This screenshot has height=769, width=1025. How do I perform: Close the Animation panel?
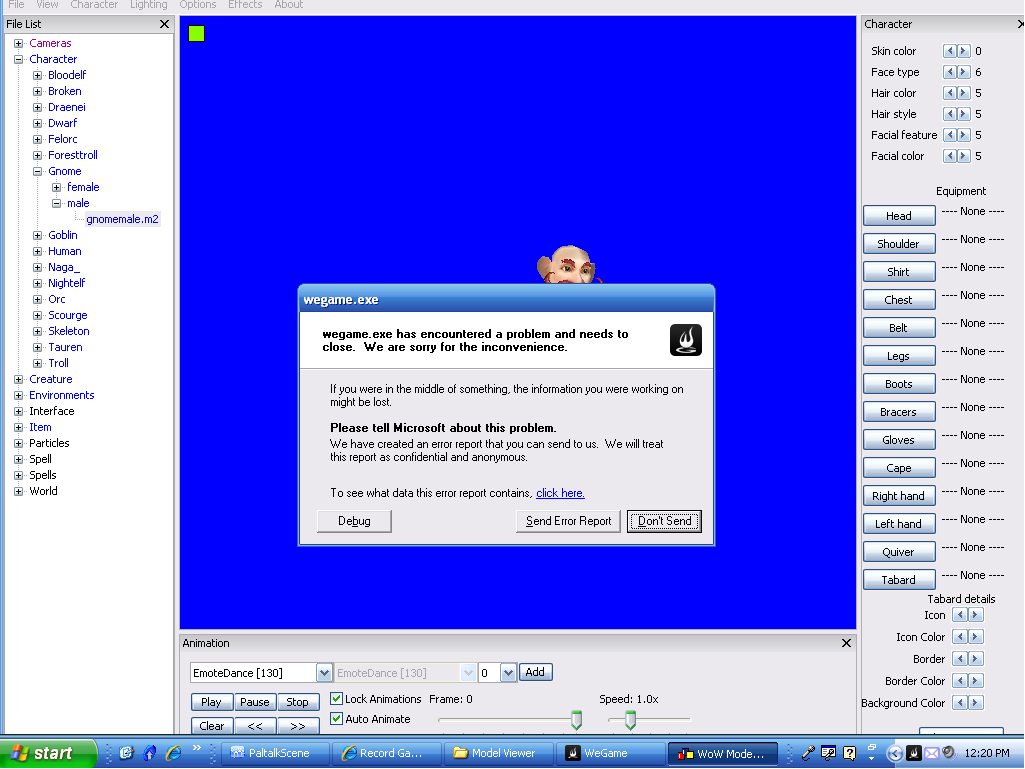click(x=846, y=643)
